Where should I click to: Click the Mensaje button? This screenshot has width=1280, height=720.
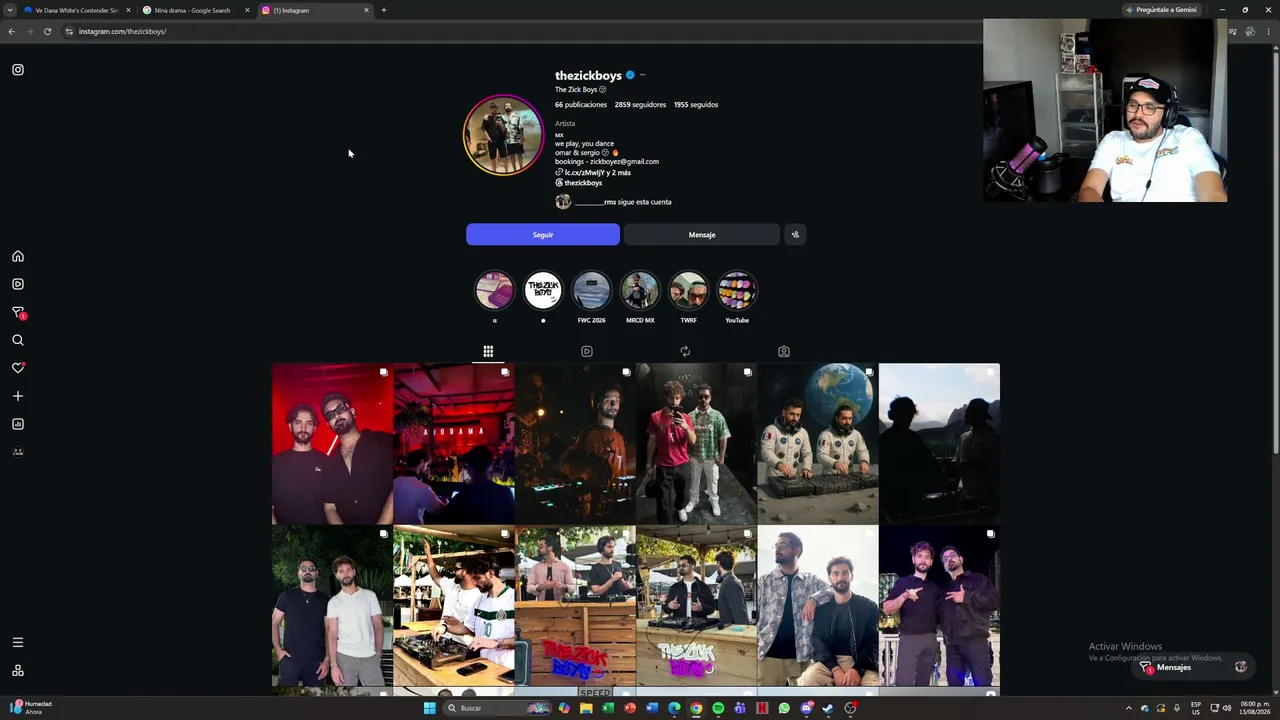pyautogui.click(x=702, y=235)
